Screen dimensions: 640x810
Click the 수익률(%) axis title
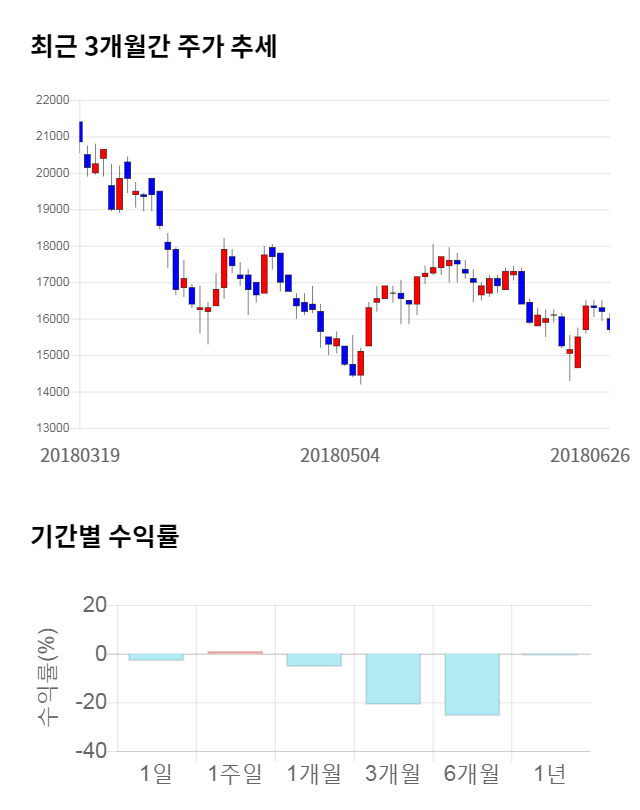coord(47,678)
